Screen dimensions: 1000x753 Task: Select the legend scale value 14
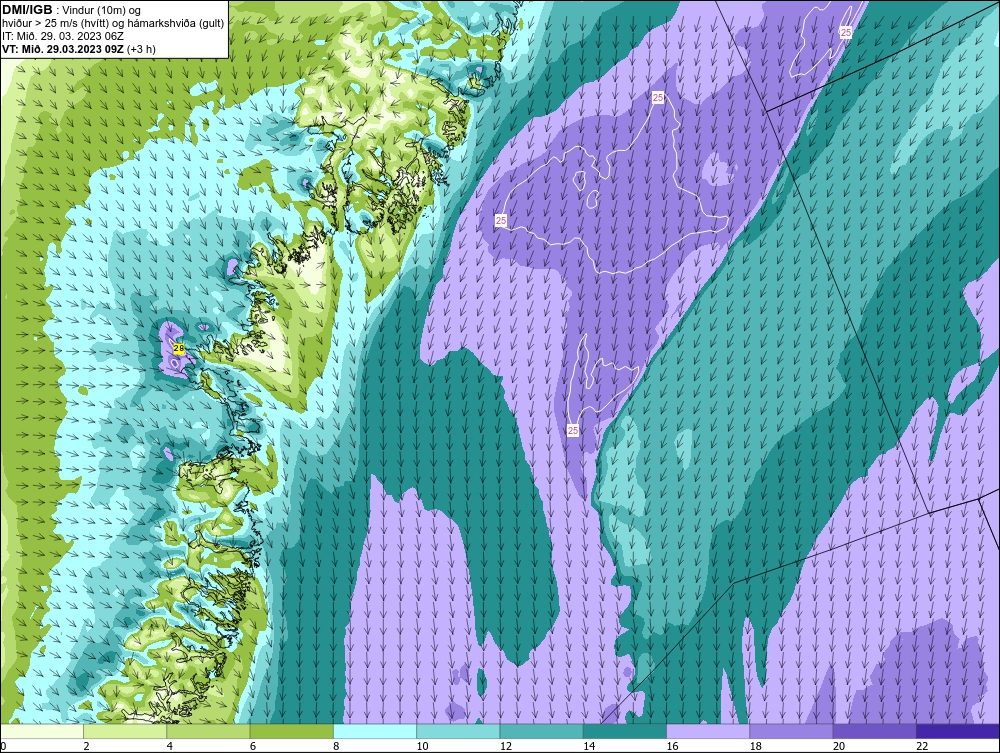pos(589,746)
